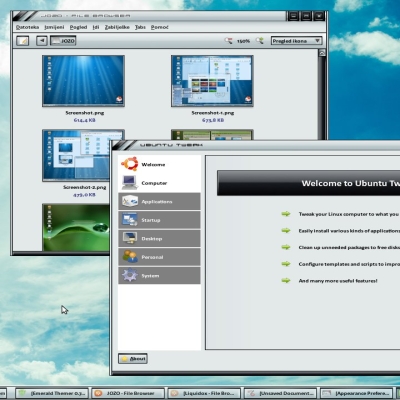This screenshot has height=400, width=400.
Task: Click the Screenshot-1.png file name
Action: 213,113
